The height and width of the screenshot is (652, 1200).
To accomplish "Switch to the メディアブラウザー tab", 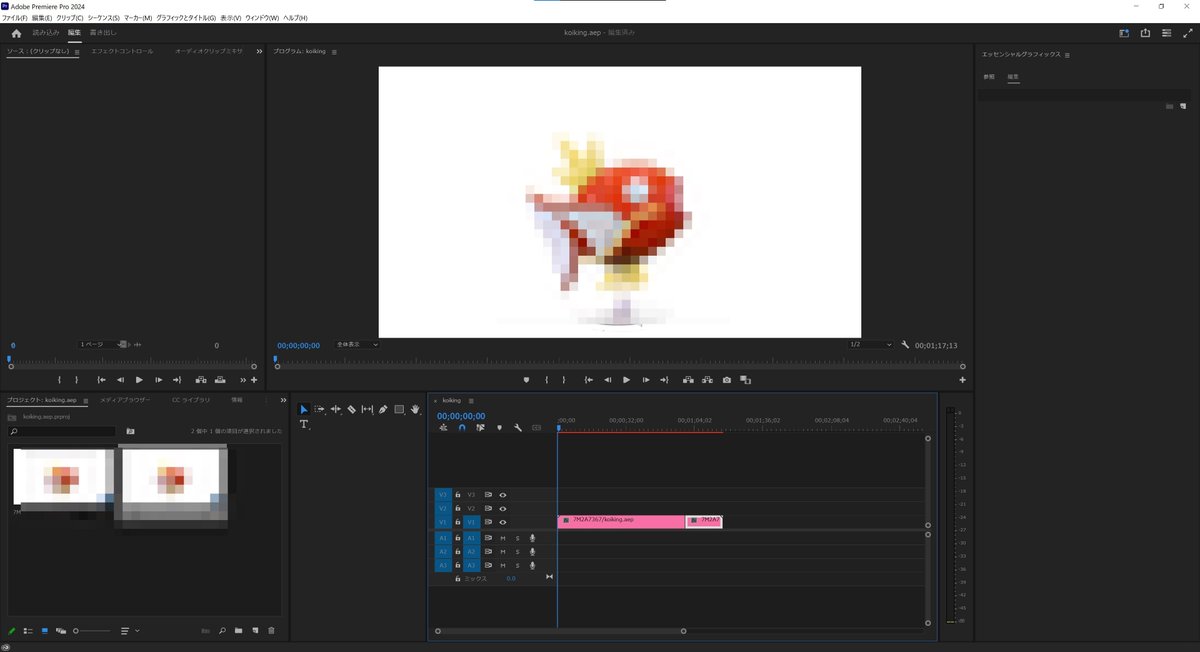I will [x=125, y=400].
